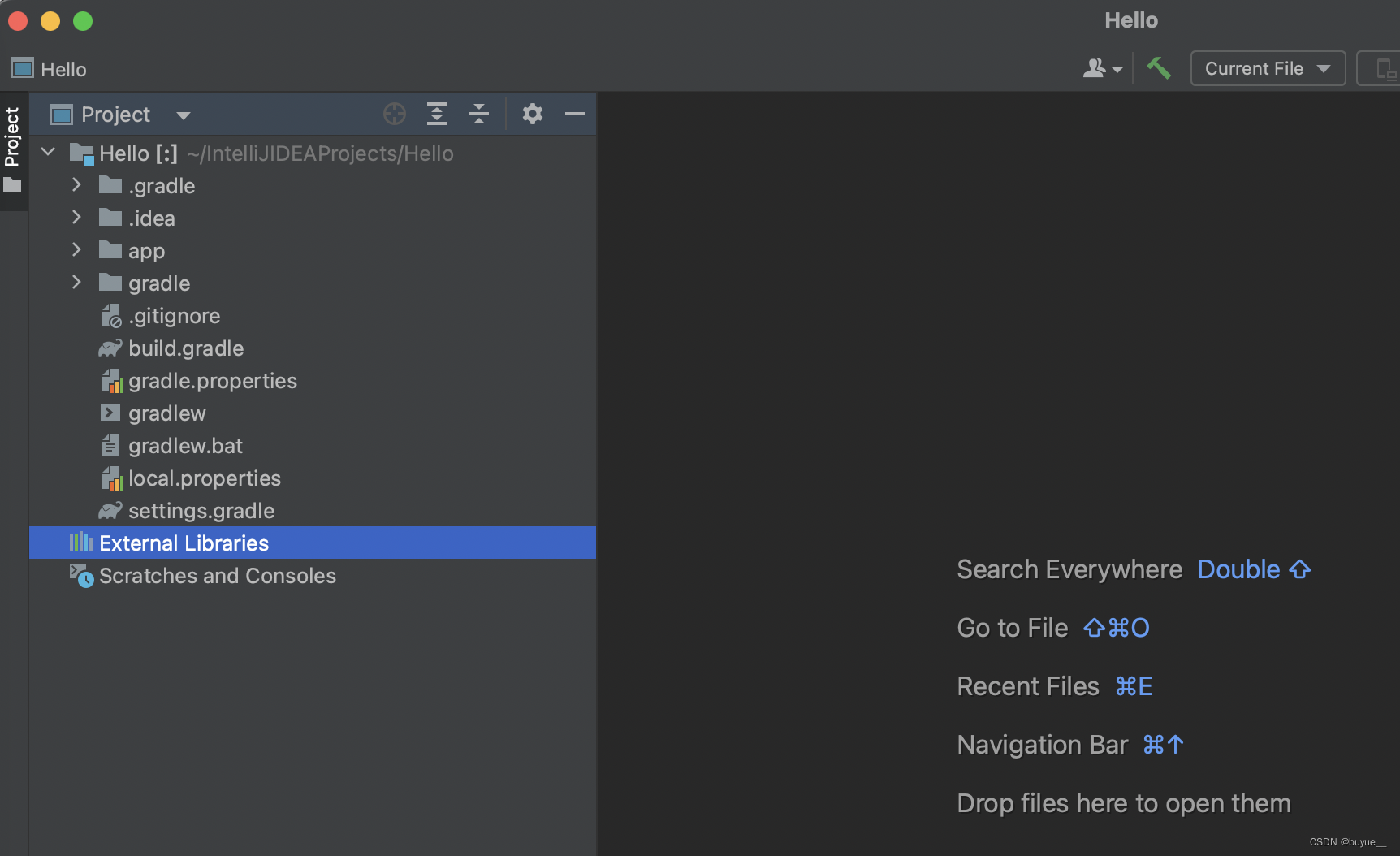Select the gradlew script file
Viewport: 1400px width, 856px height.
click(x=167, y=413)
